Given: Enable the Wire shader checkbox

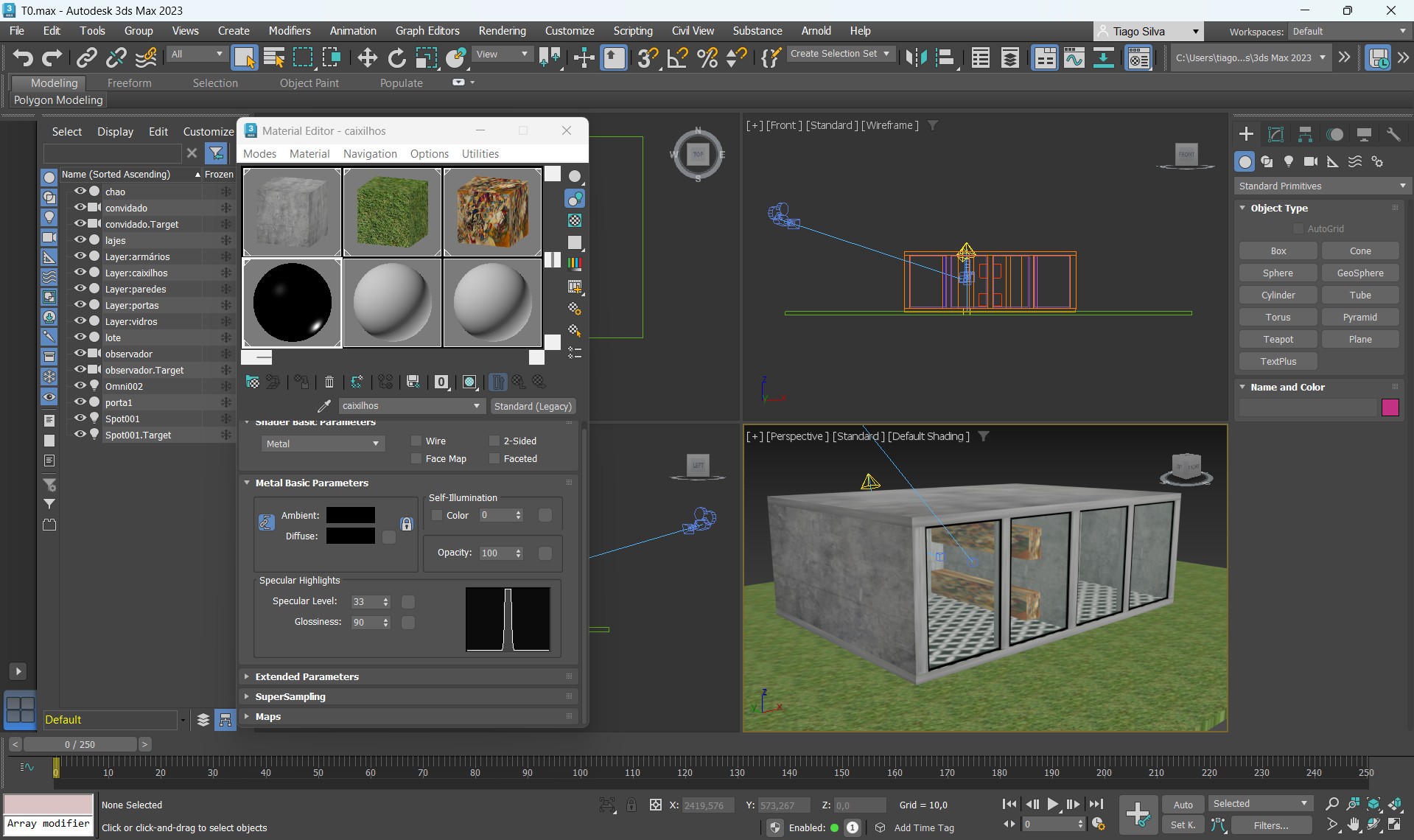Looking at the screenshot, I should click(416, 441).
